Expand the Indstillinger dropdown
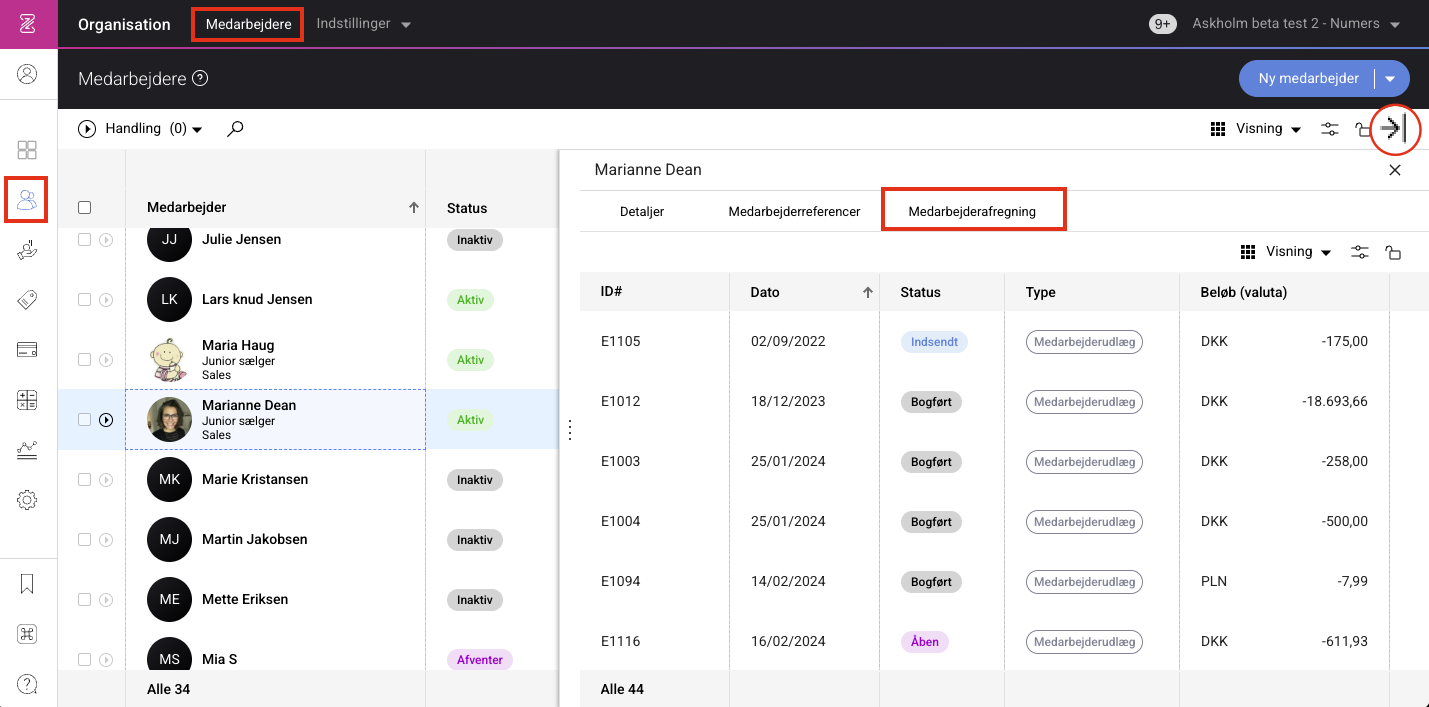Image resolution: width=1429 pixels, height=707 pixels. point(364,24)
